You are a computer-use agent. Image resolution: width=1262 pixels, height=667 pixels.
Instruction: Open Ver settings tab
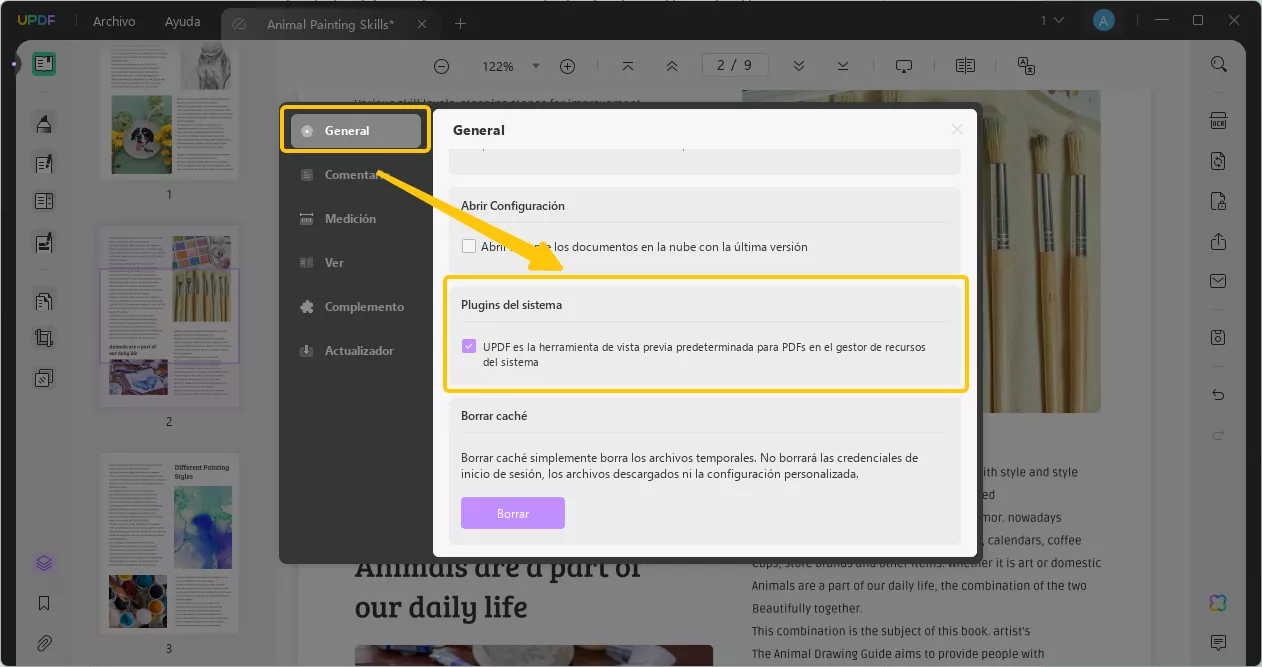coord(356,263)
